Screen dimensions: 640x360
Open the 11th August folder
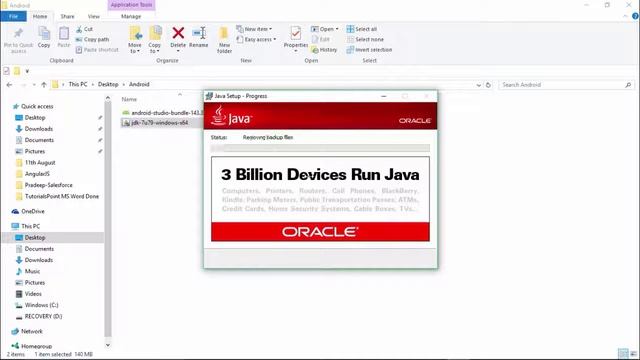click(40, 162)
